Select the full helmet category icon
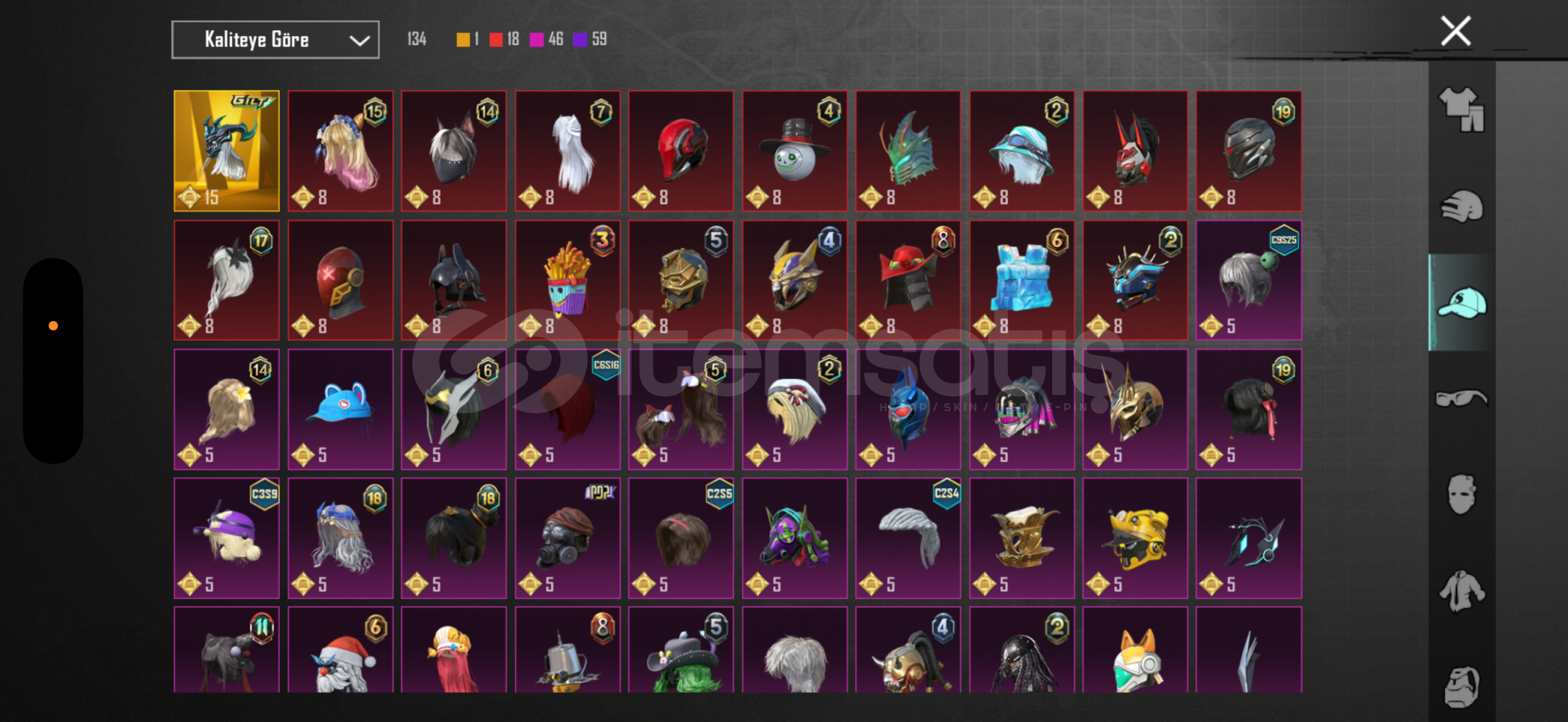This screenshot has height=722, width=1568. [1462, 206]
